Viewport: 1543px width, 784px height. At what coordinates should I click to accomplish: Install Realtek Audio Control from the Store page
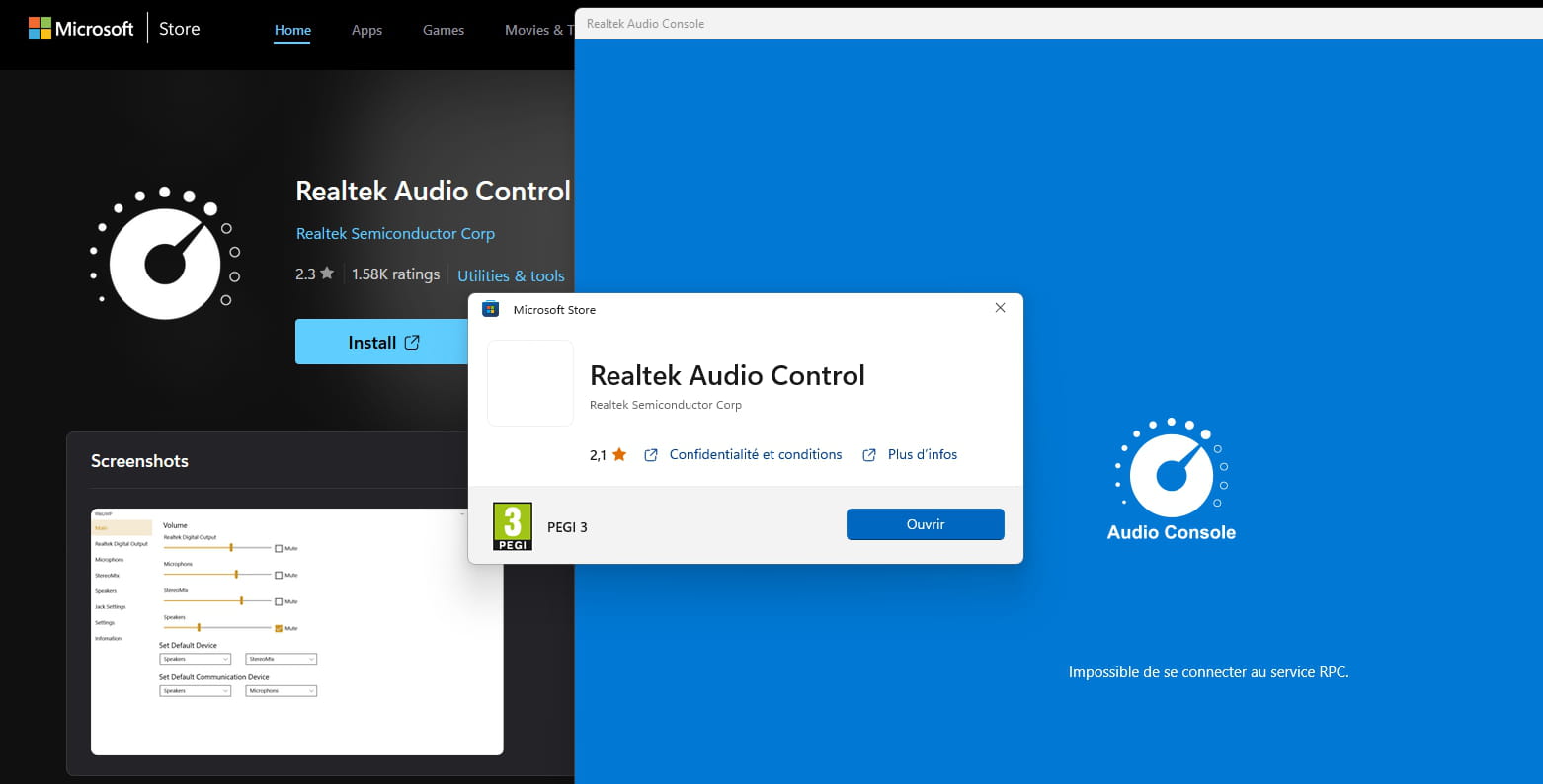pos(383,342)
